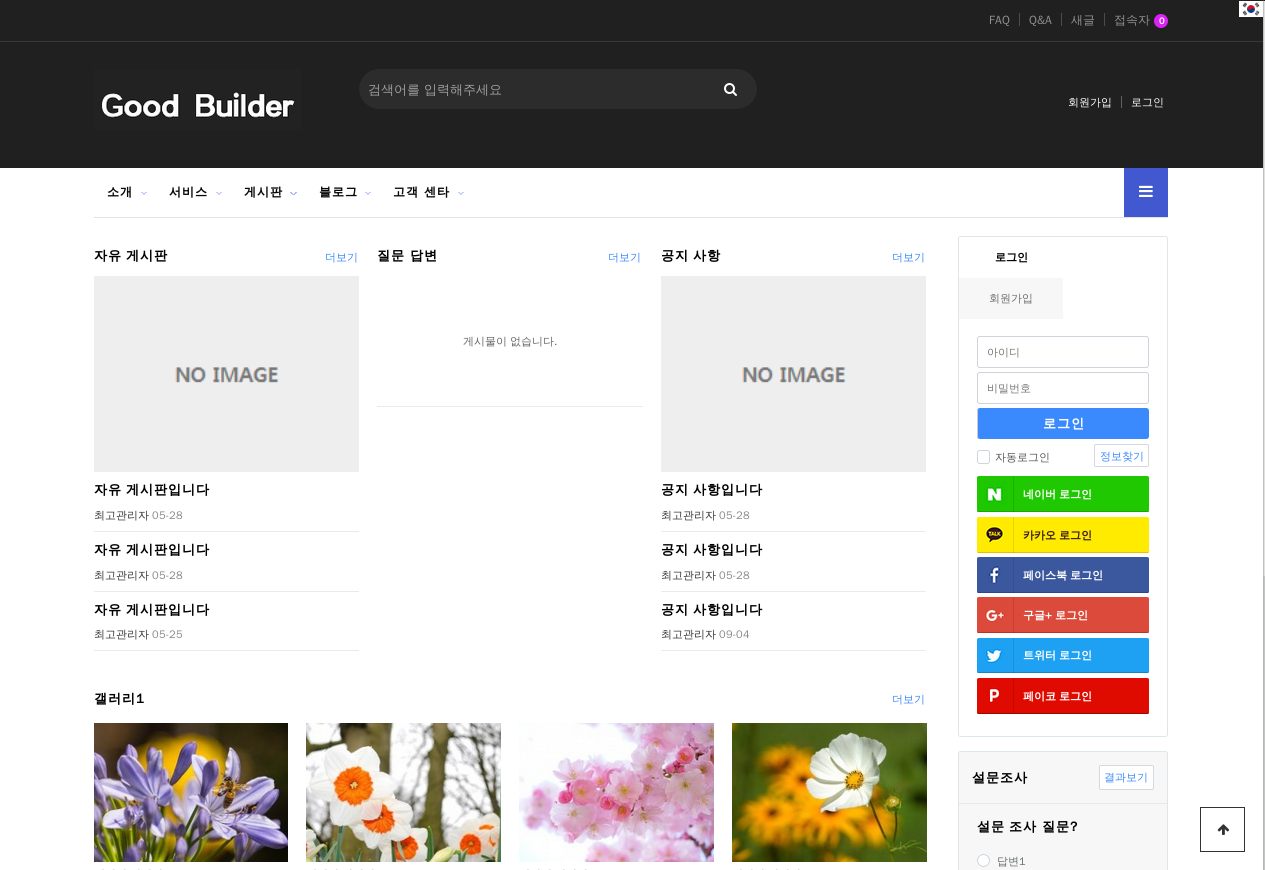
Task: Open the 게시판 navigation menu
Action: tap(270, 192)
